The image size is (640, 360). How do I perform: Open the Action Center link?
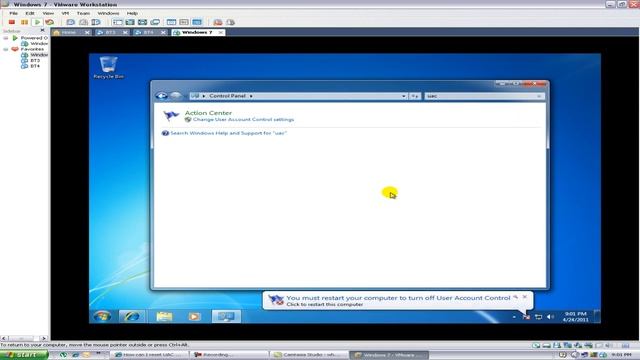click(208, 113)
